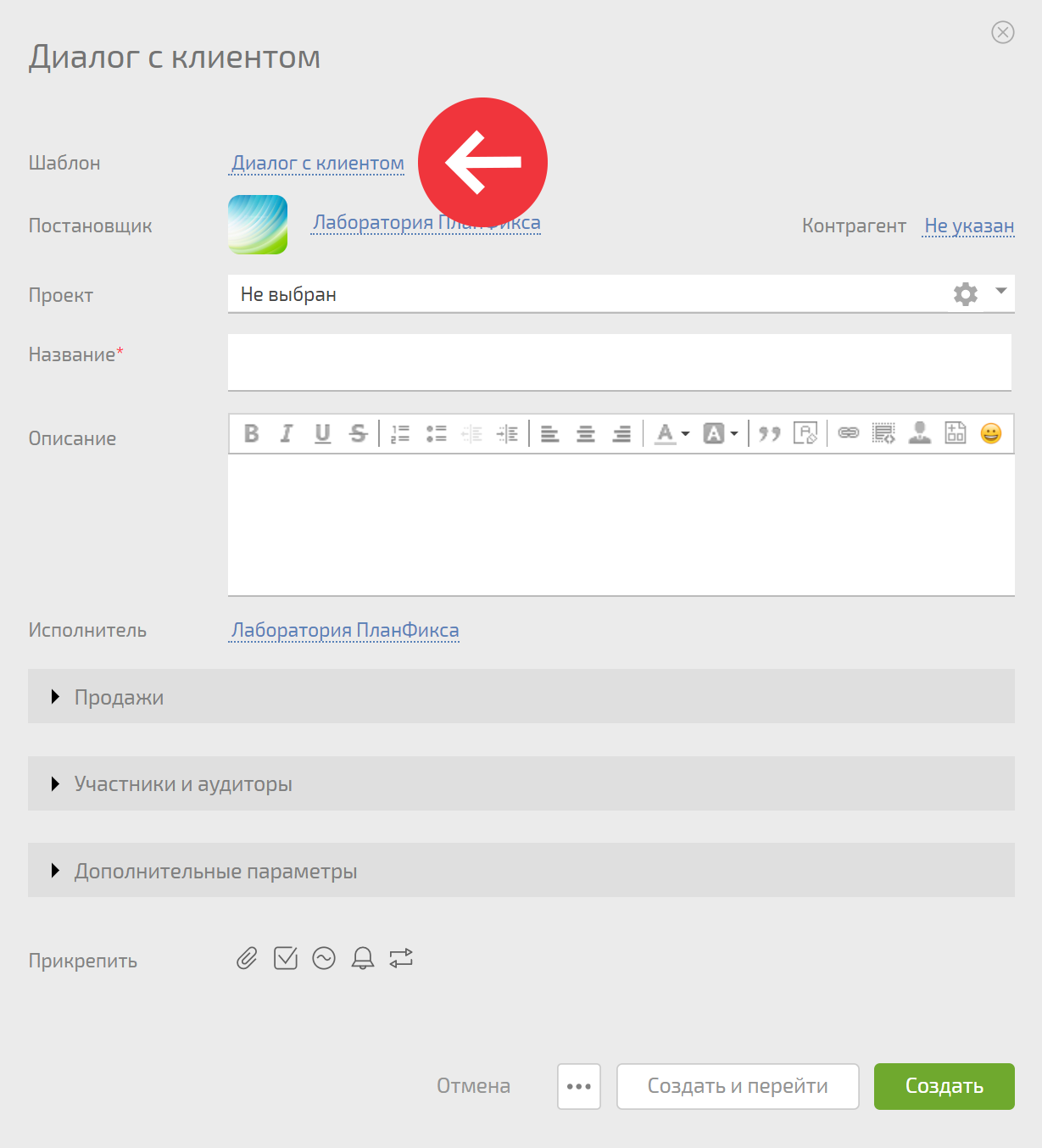This screenshot has height=1148, width=1042.
Task: Increase indent in the description
Action: 507,433
